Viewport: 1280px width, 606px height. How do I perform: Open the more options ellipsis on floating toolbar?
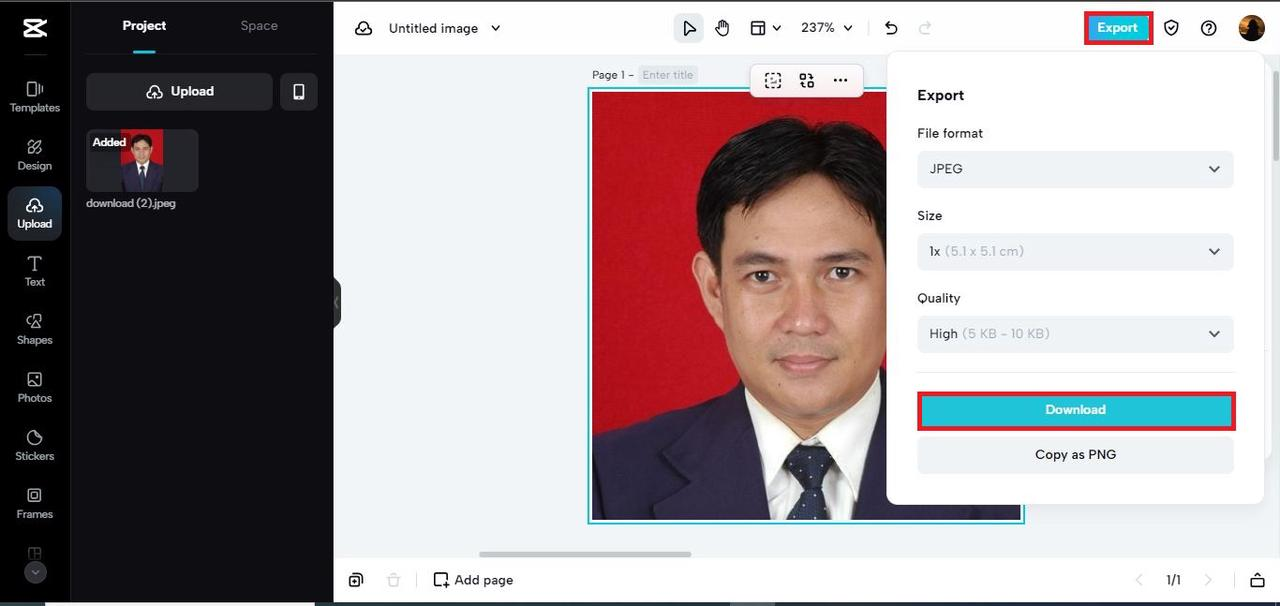pos(840,81)
